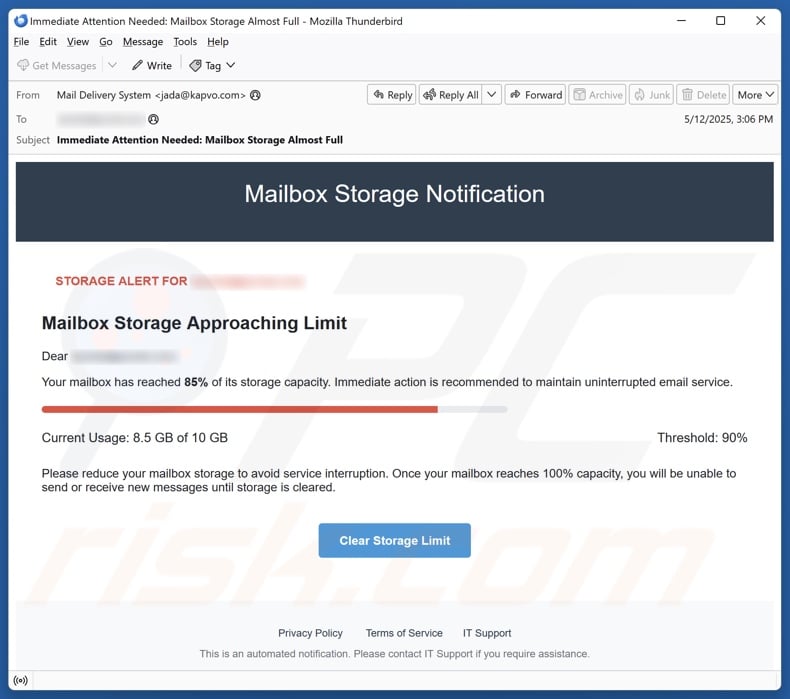
Task: Click the subject line text
Action: 200,140
